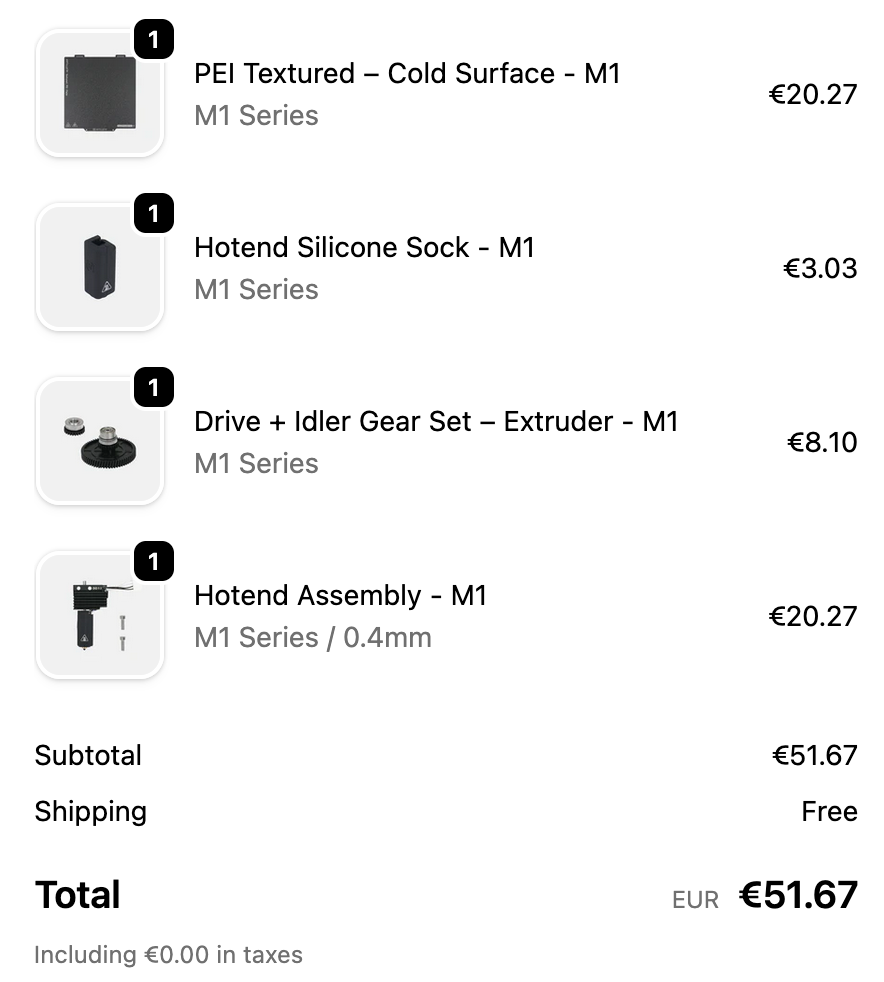The height and width of the screenshot is (982, 884).
Task: Click the €8.10 Gear Set price
Action: (822, 442)
